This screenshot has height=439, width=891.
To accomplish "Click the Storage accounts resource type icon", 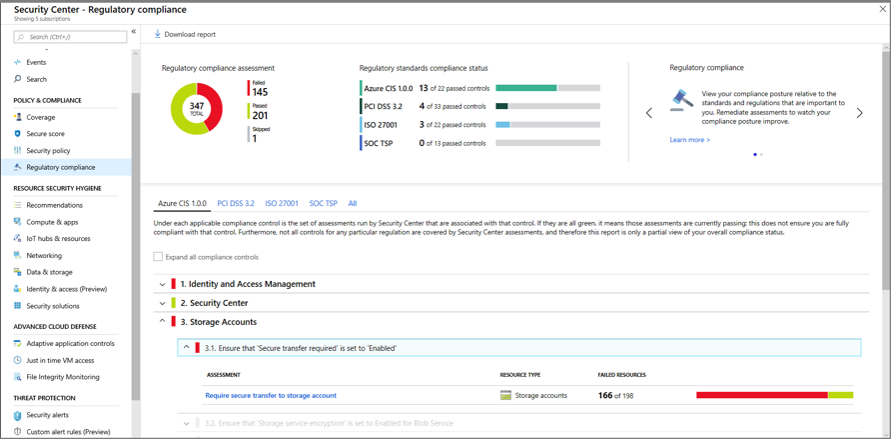I will click(505, 395).
